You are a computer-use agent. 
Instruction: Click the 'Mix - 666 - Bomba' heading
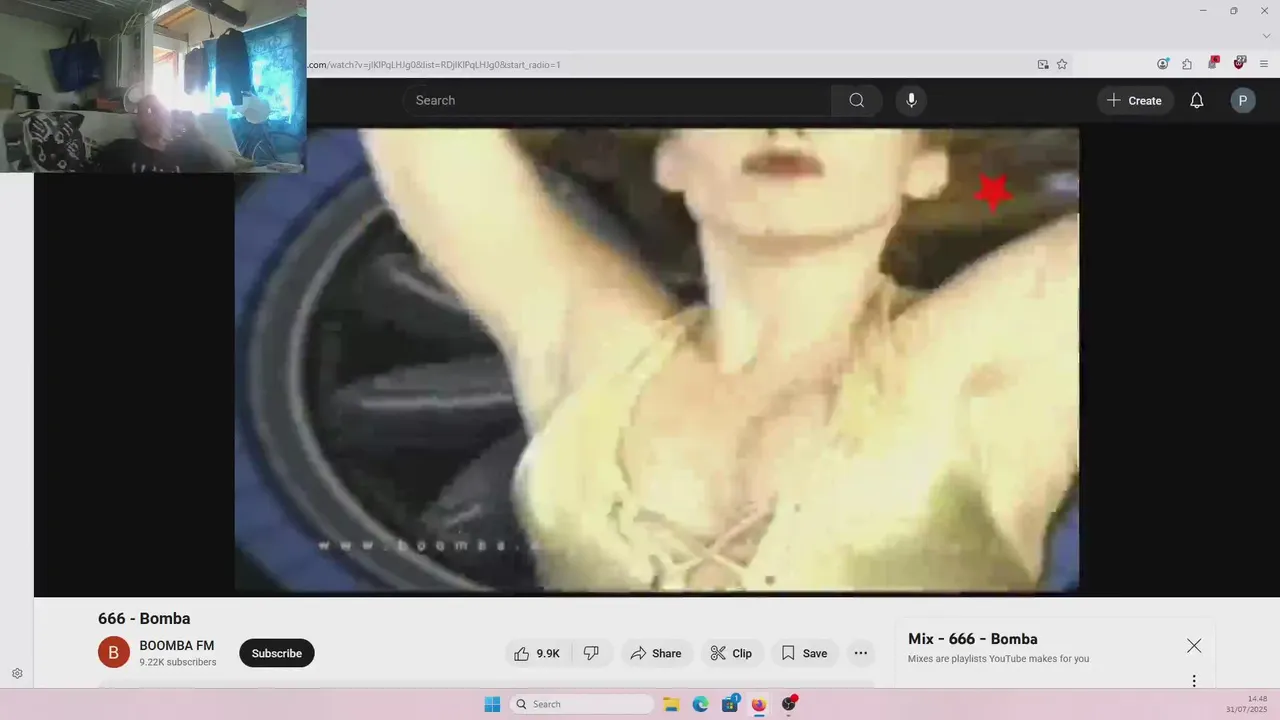point(973,639)
